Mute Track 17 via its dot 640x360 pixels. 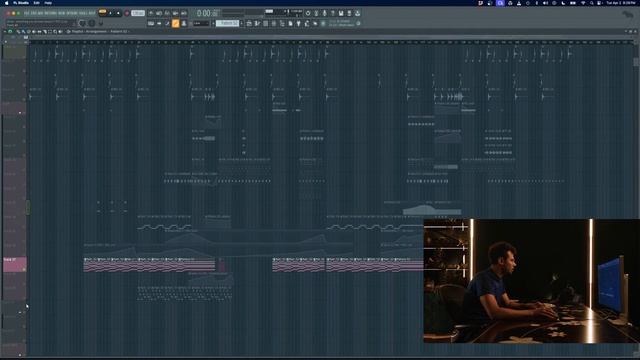point(25,269)
